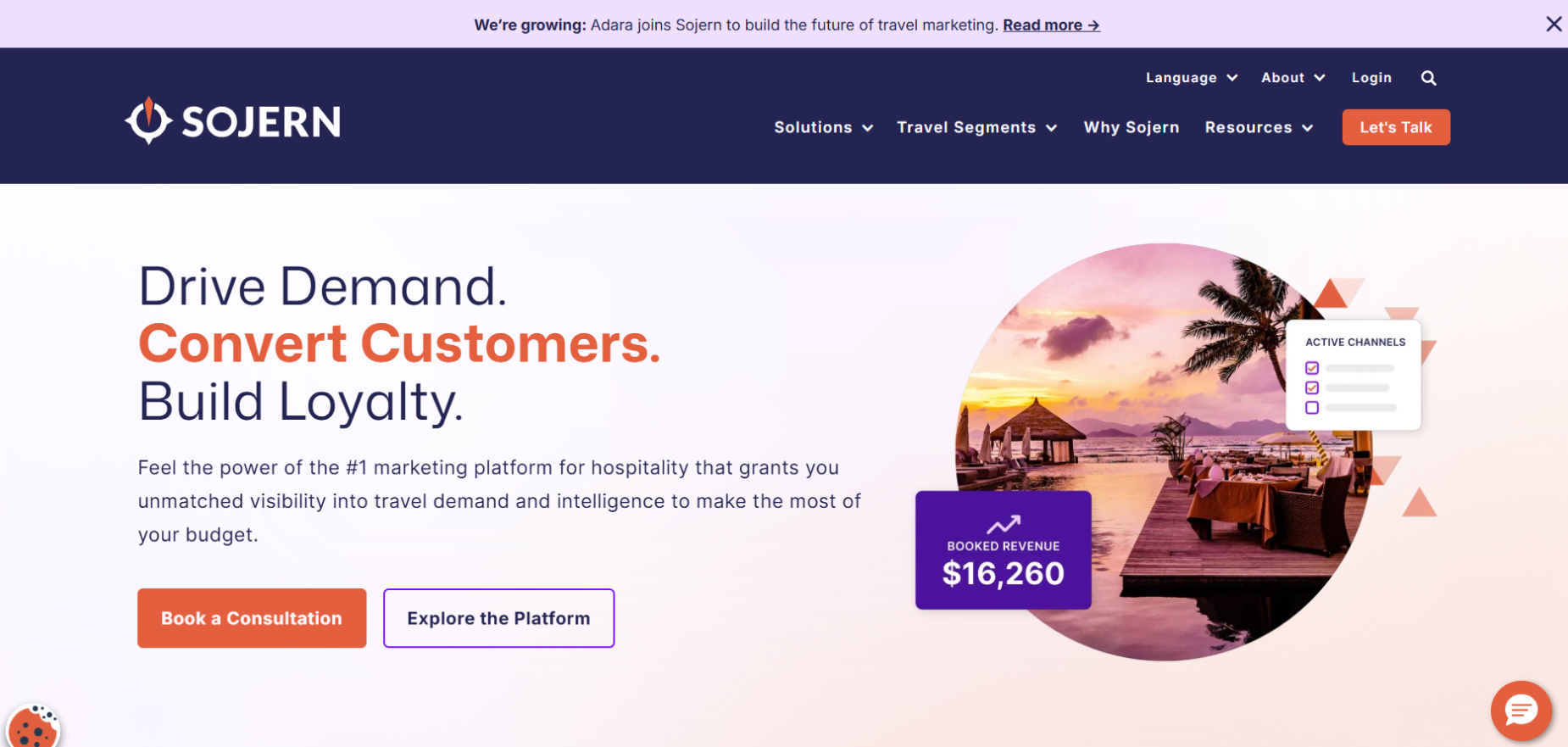
Task: Click the Sojern compass logo
Action: (148, 120)
